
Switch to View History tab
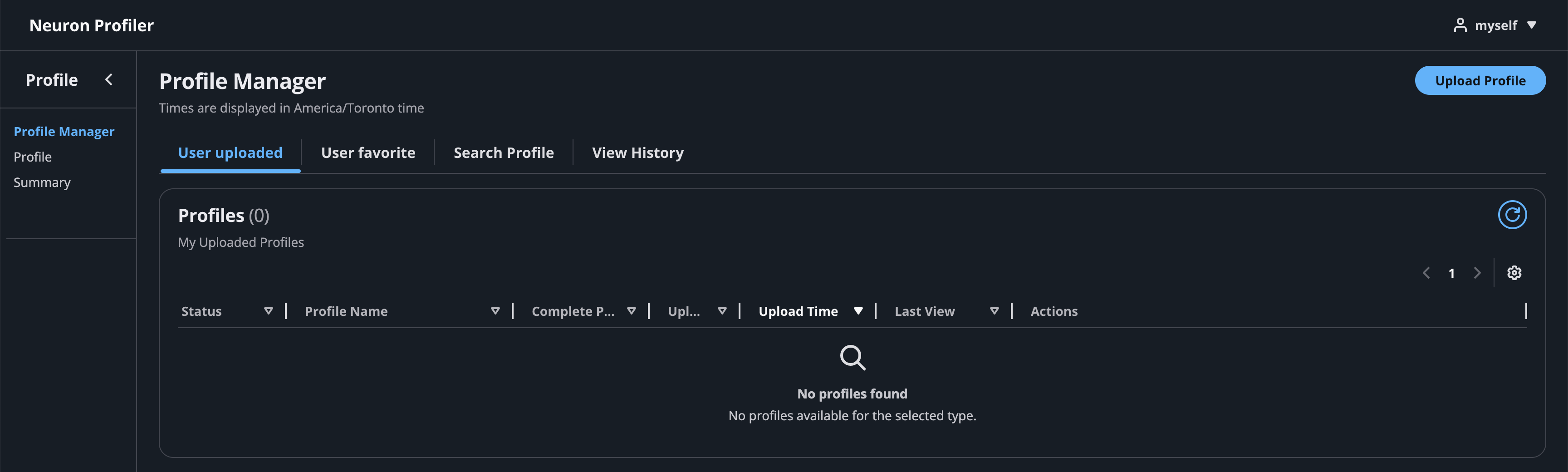(x=637, y=153)
